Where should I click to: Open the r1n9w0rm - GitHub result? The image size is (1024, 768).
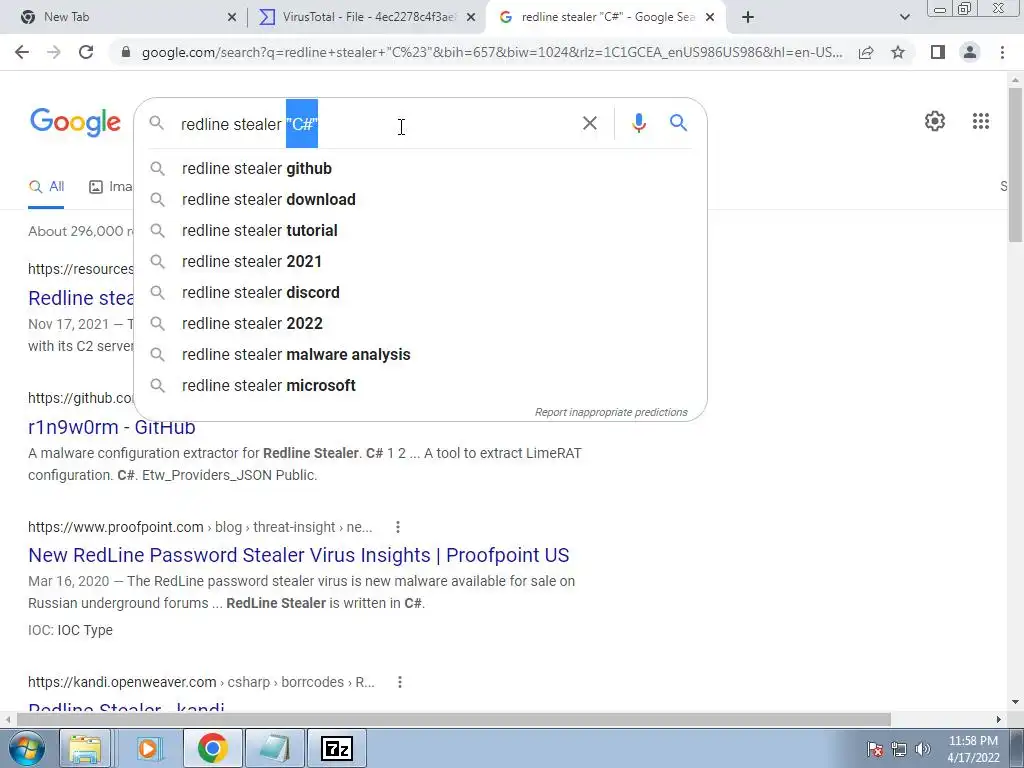[112, 427]
